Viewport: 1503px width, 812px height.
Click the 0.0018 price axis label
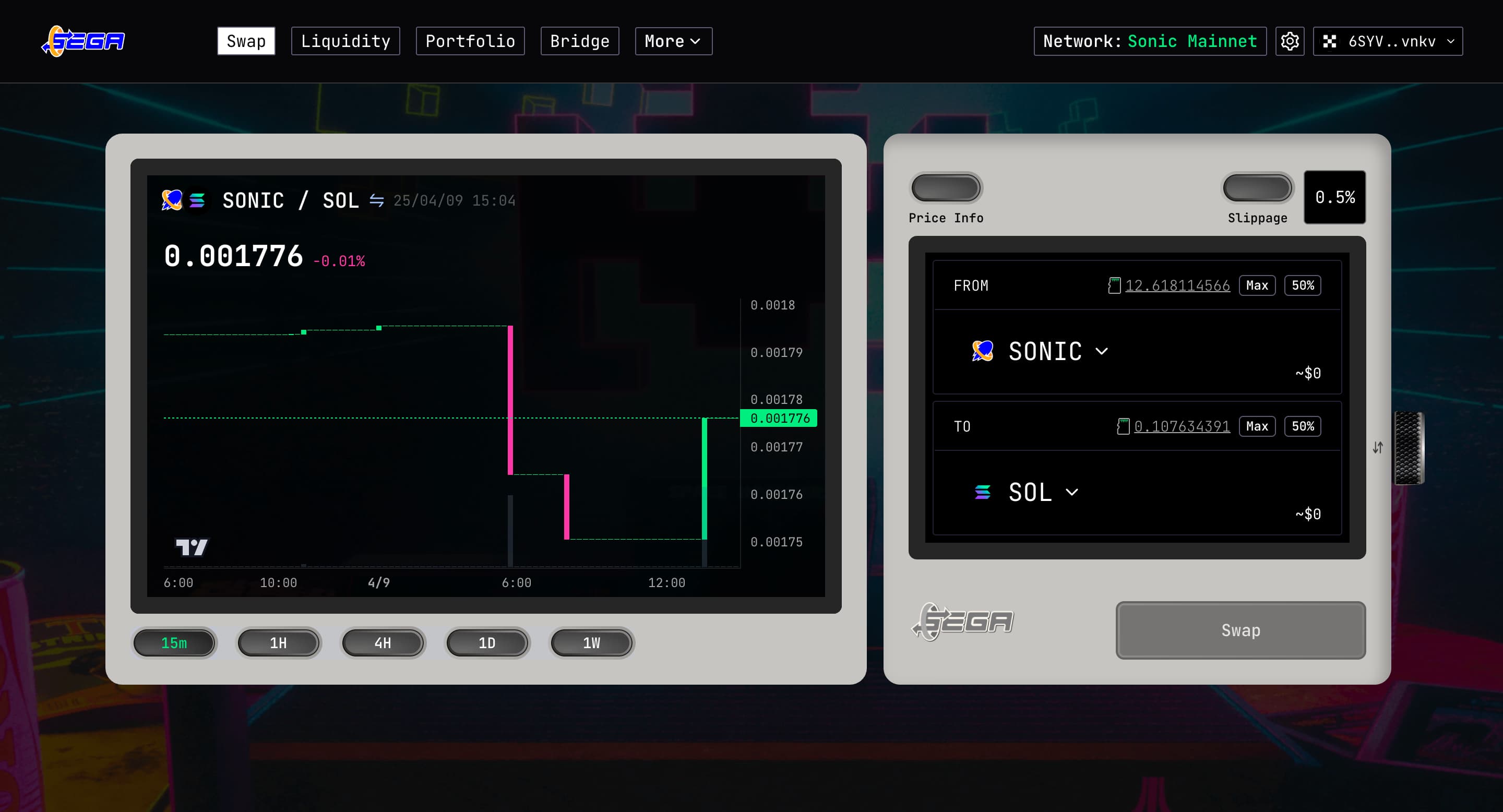(x=772, y=305)
